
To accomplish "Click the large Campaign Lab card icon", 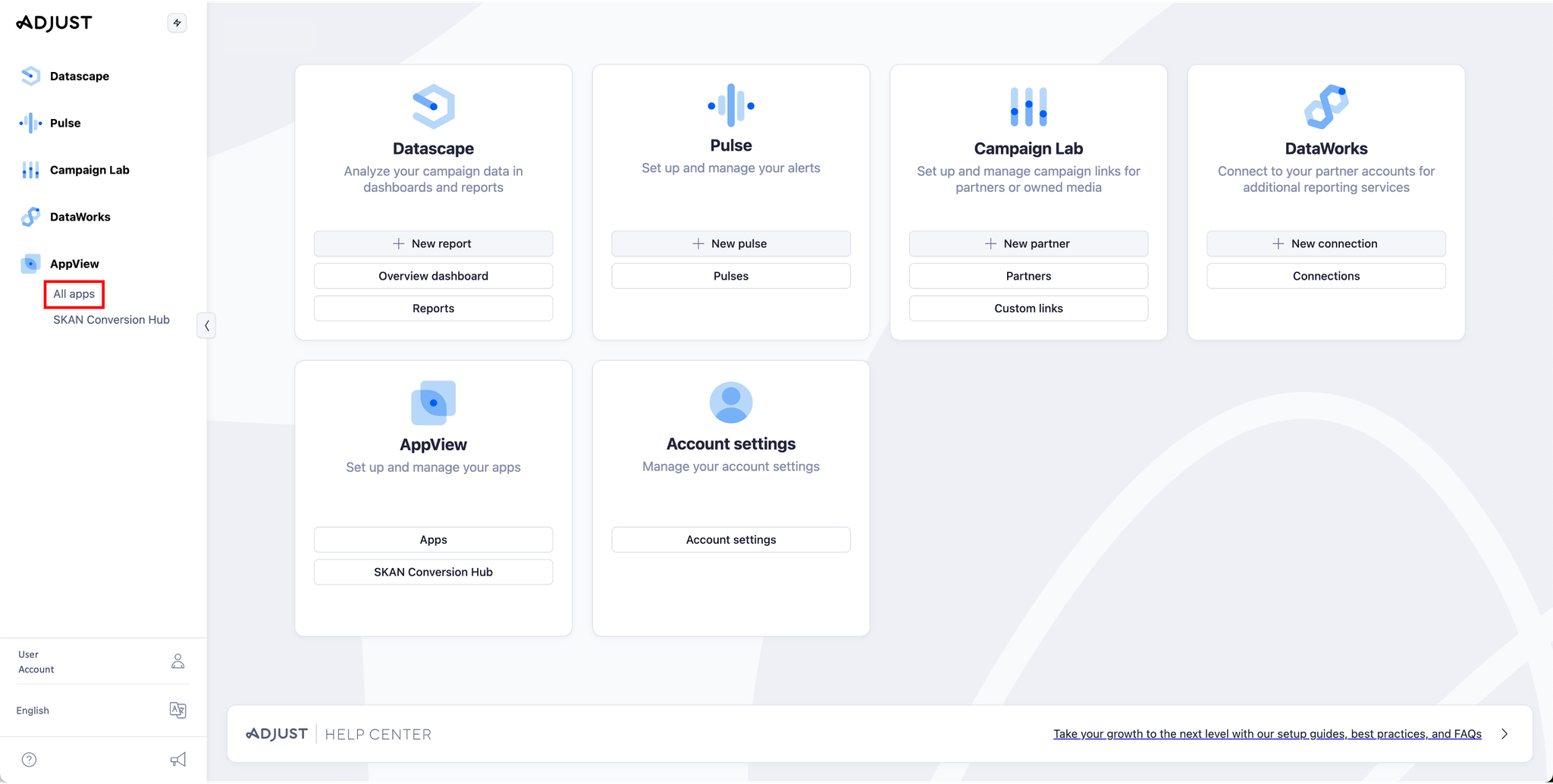I will coord(1028,106).
